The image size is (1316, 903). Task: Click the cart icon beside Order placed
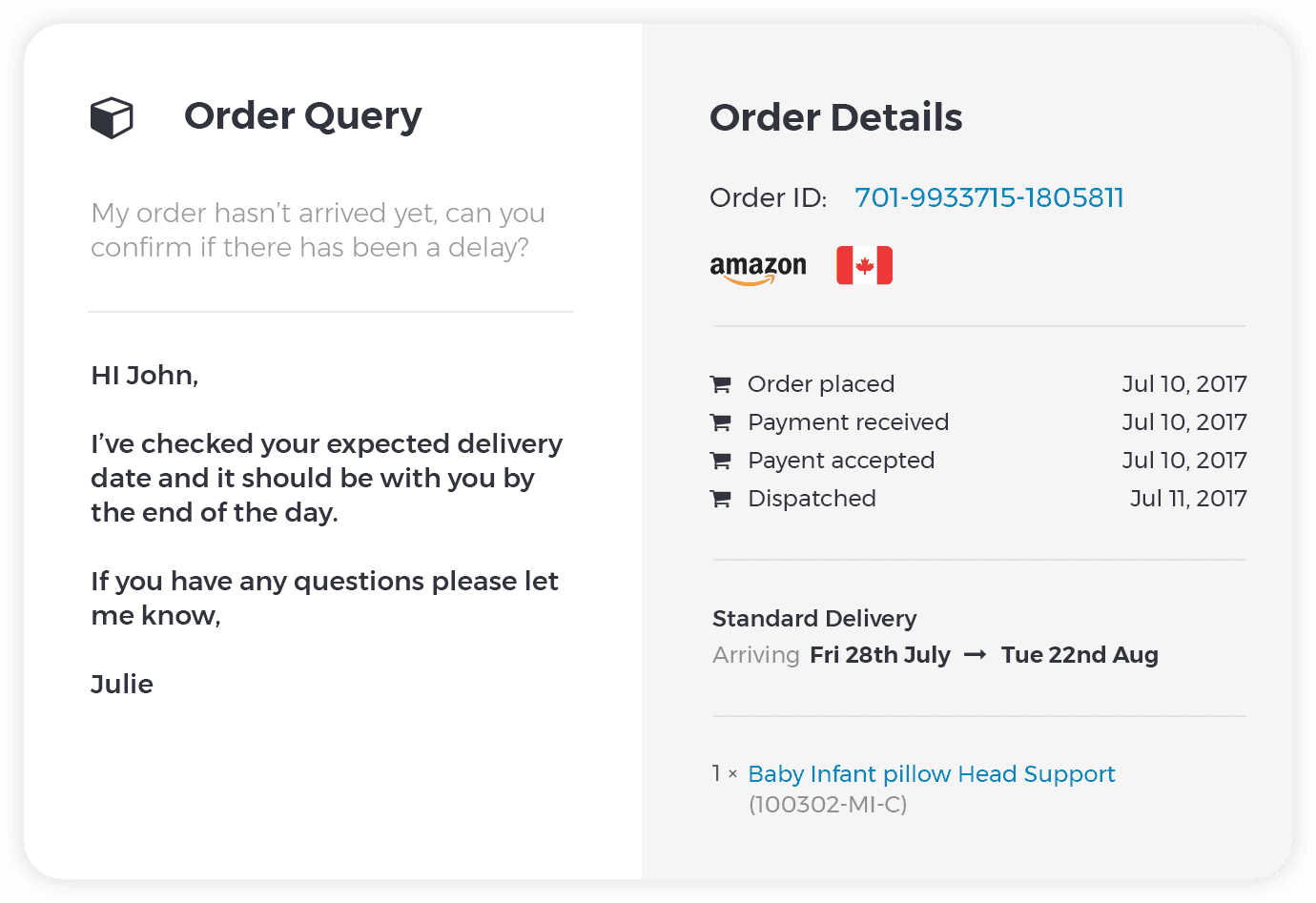click(721, 384)
